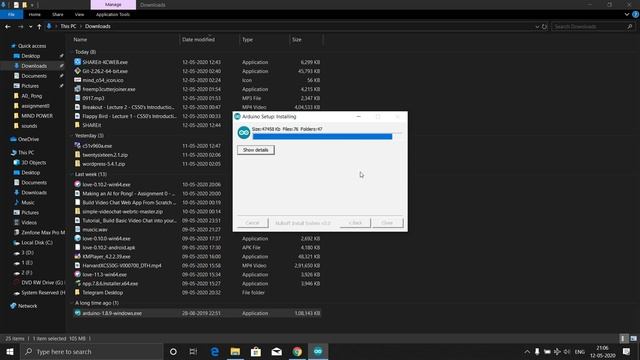Open Quick access in the sidebar
Screen dimensions: 640x360
(x=32, y=46)
